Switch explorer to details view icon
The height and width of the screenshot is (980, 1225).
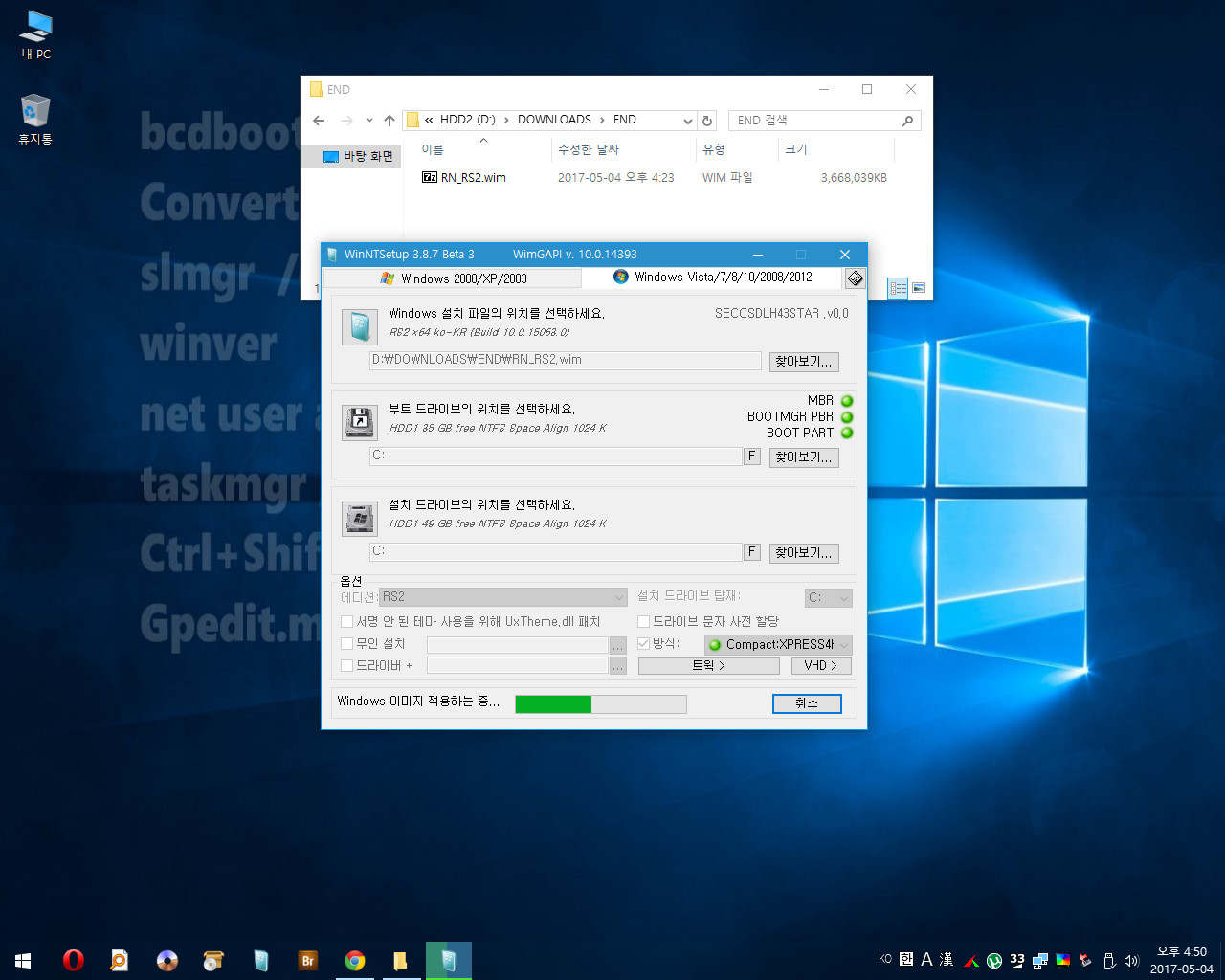898,287
